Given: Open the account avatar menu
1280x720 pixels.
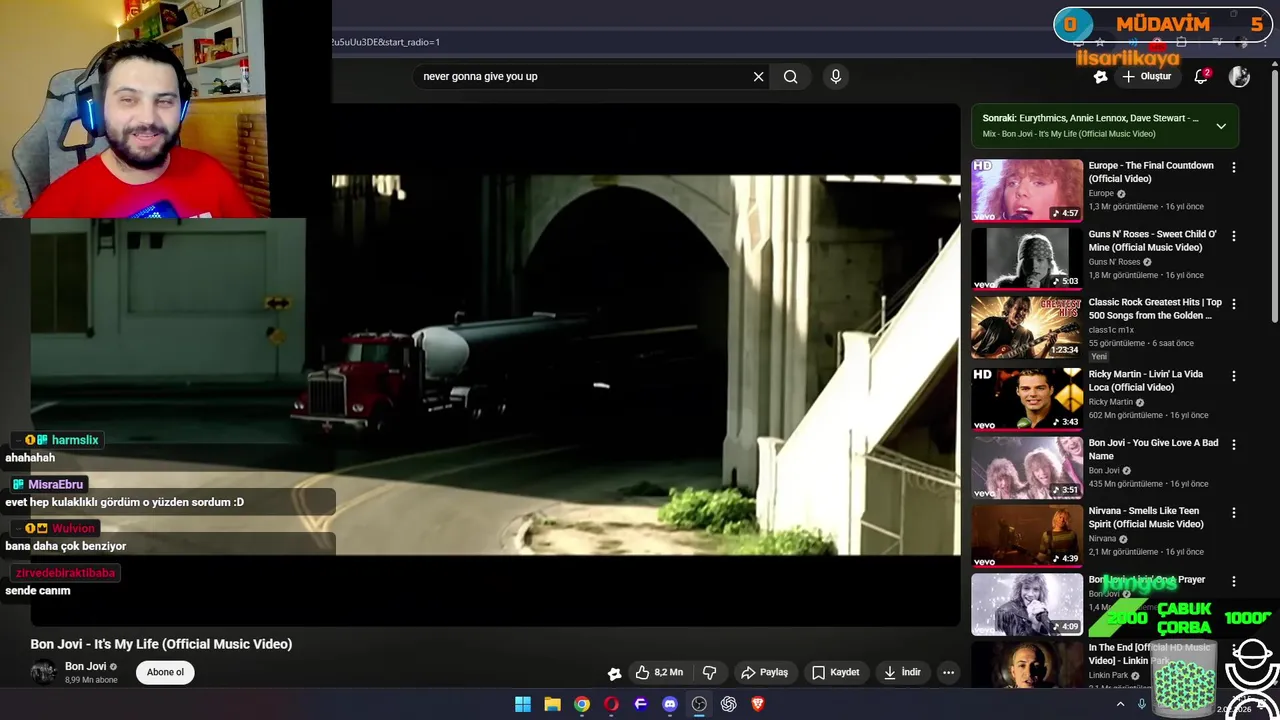Looking at the screenshot, I should 1239,76.
